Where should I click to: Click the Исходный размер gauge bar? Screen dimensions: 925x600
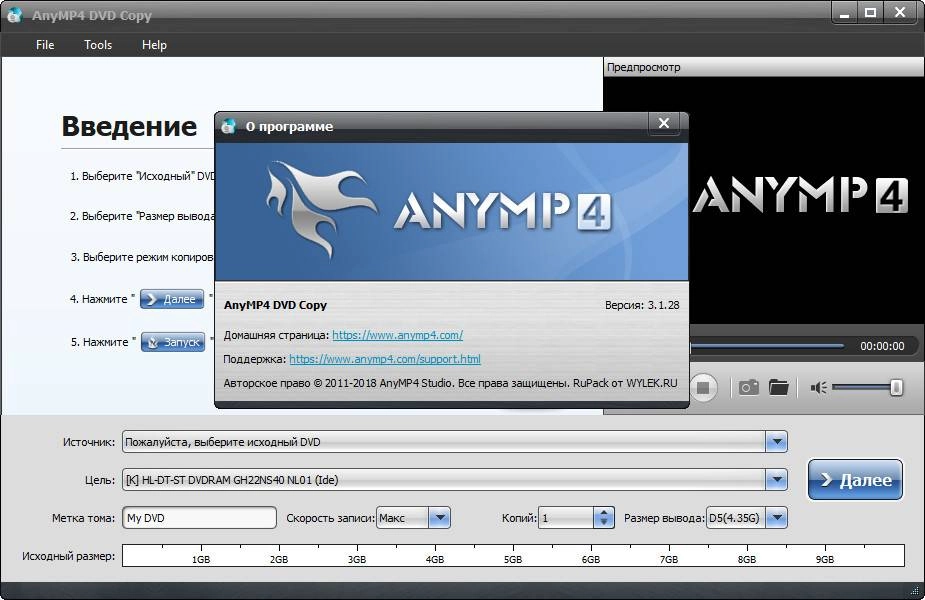pos(513,555)
